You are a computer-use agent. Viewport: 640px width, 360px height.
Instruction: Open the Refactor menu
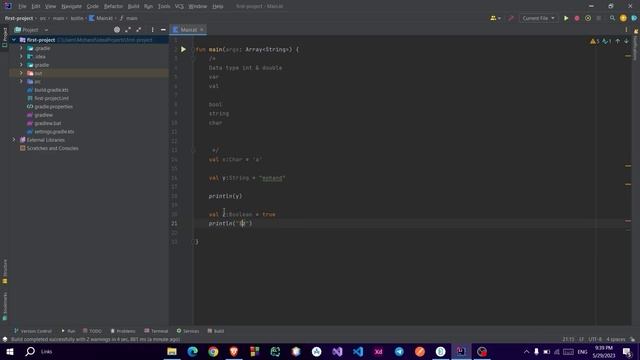coord(113,7)
